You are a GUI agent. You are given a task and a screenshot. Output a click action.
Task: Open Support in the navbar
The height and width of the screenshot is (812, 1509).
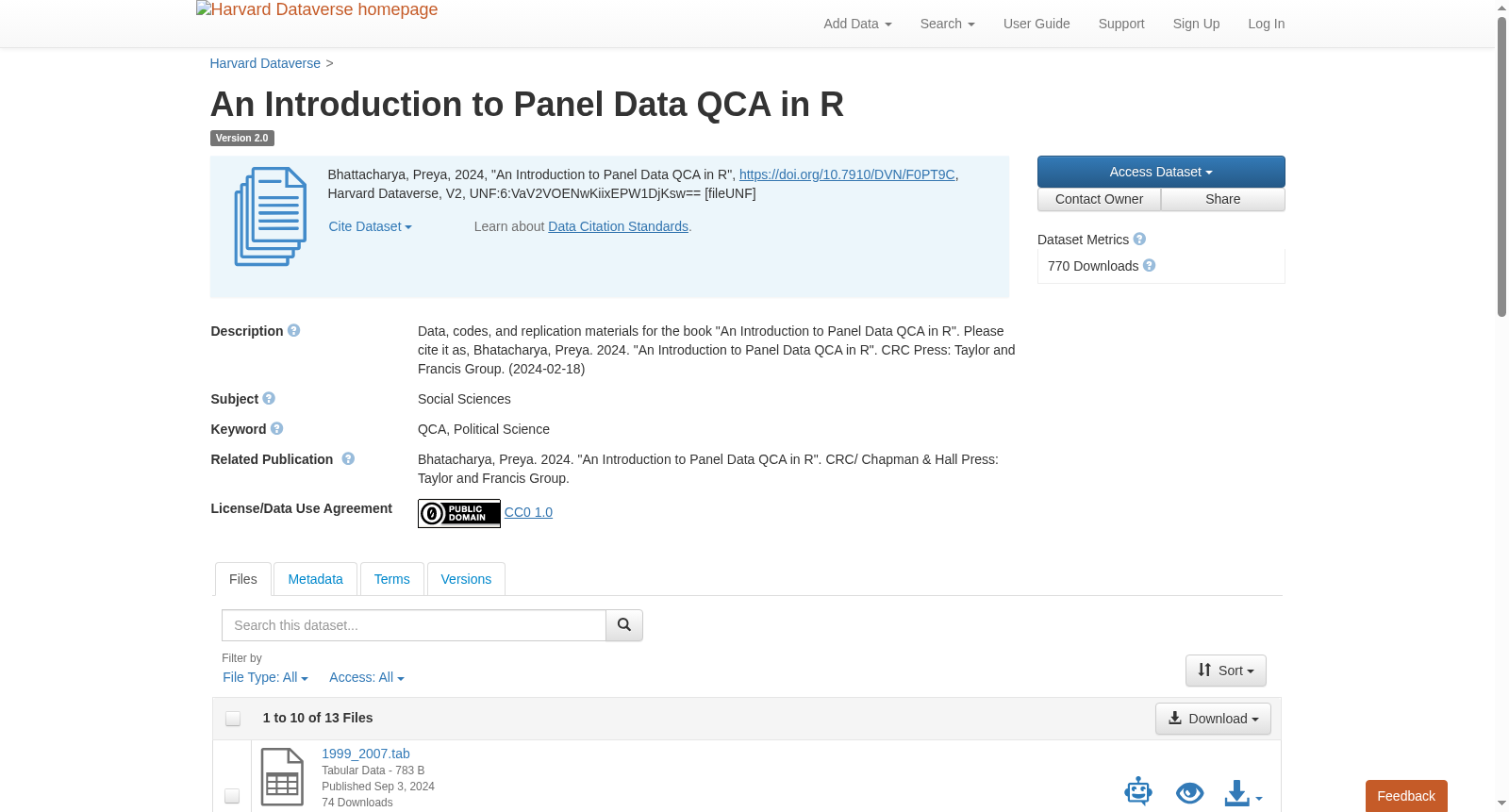coord(1121,24)
